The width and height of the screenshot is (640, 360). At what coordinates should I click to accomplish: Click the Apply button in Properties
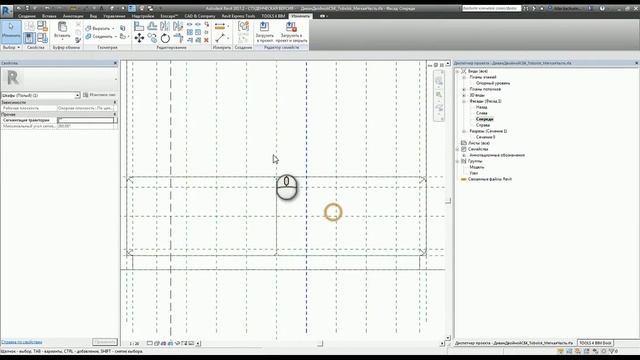105,342
